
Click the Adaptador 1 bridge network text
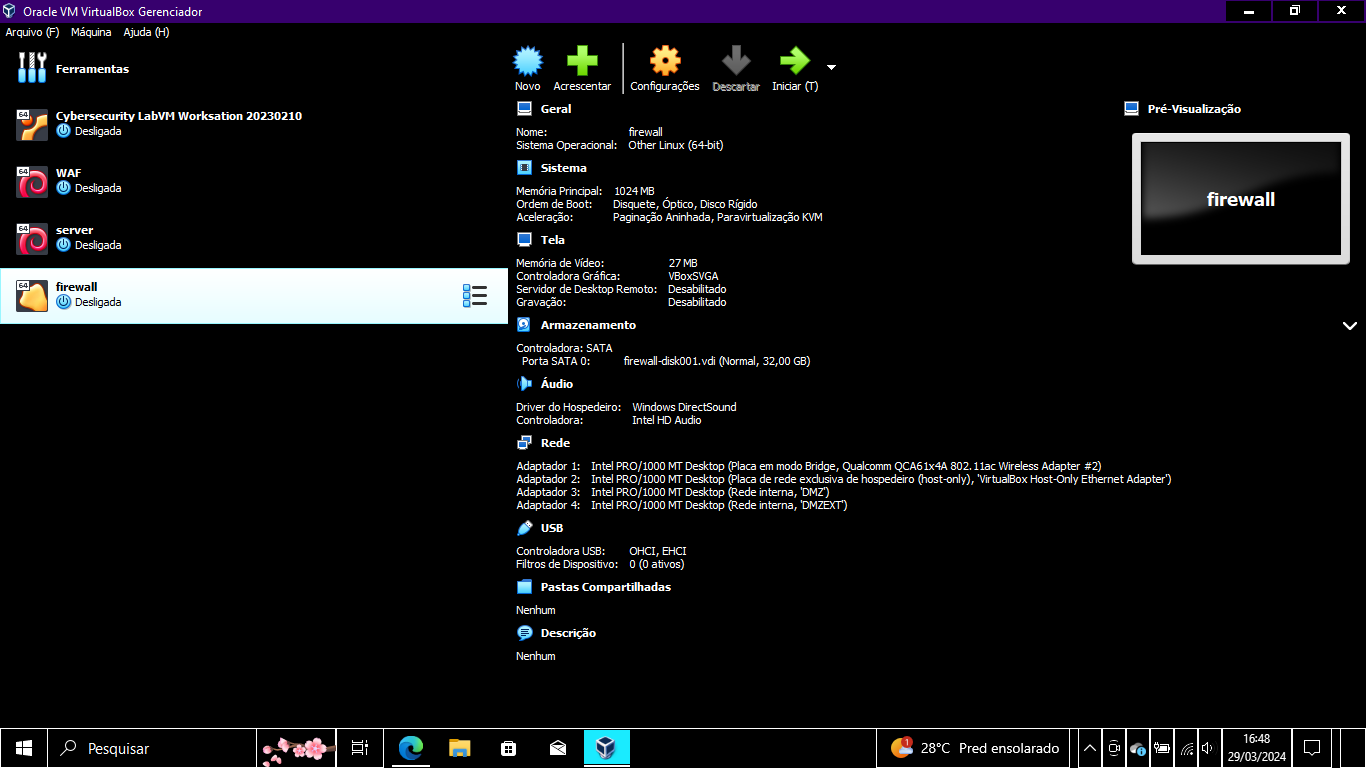[846, 466]
